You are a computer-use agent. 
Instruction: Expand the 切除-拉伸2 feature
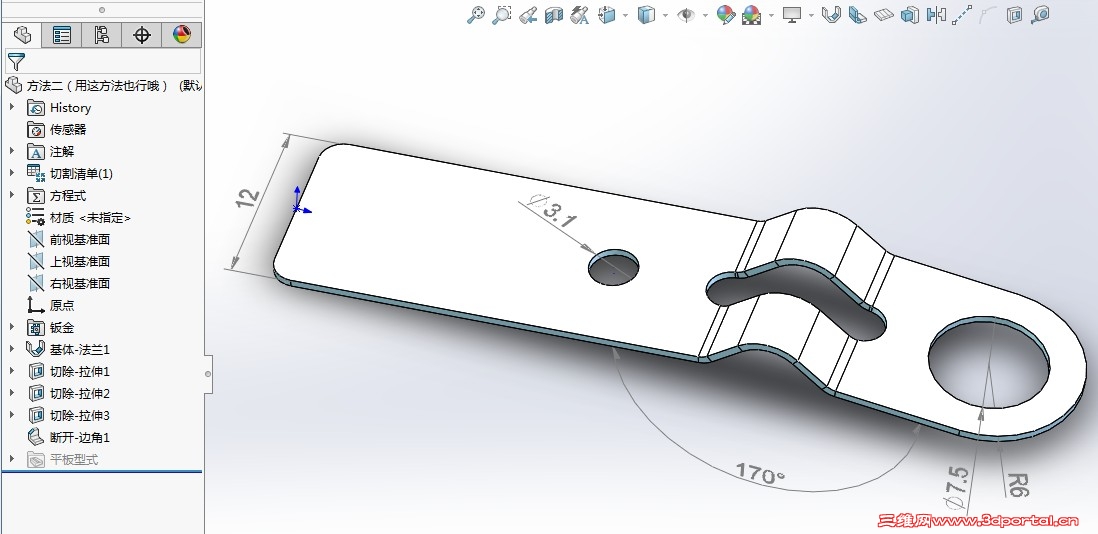(11, 393)
